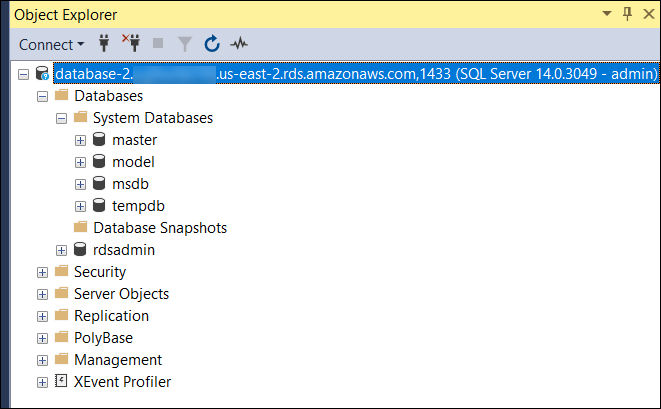Select the Server Objects label

tap(121, 293)
